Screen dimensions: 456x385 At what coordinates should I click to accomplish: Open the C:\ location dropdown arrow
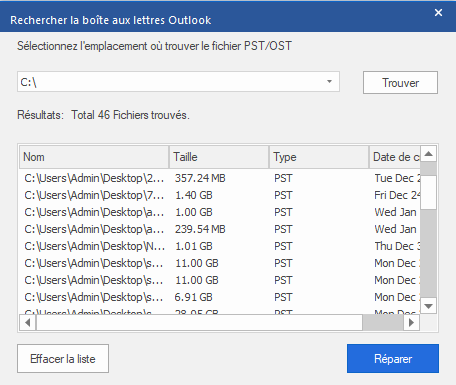(x=329, y=82)
